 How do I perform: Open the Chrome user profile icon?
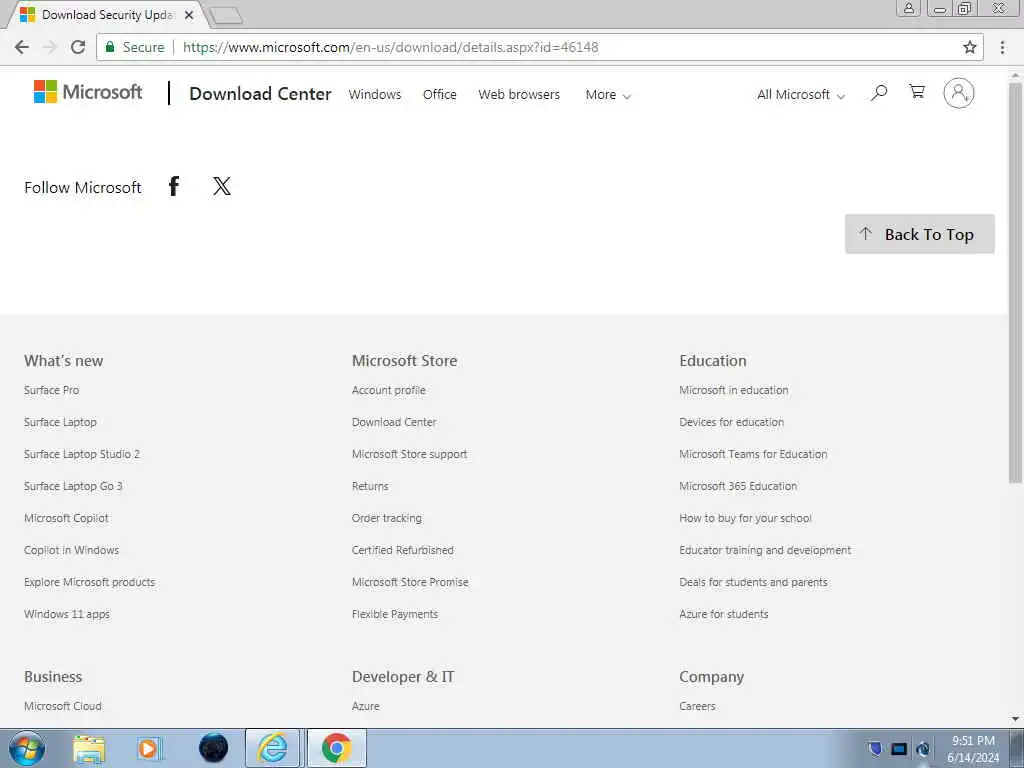coord(908,8)
